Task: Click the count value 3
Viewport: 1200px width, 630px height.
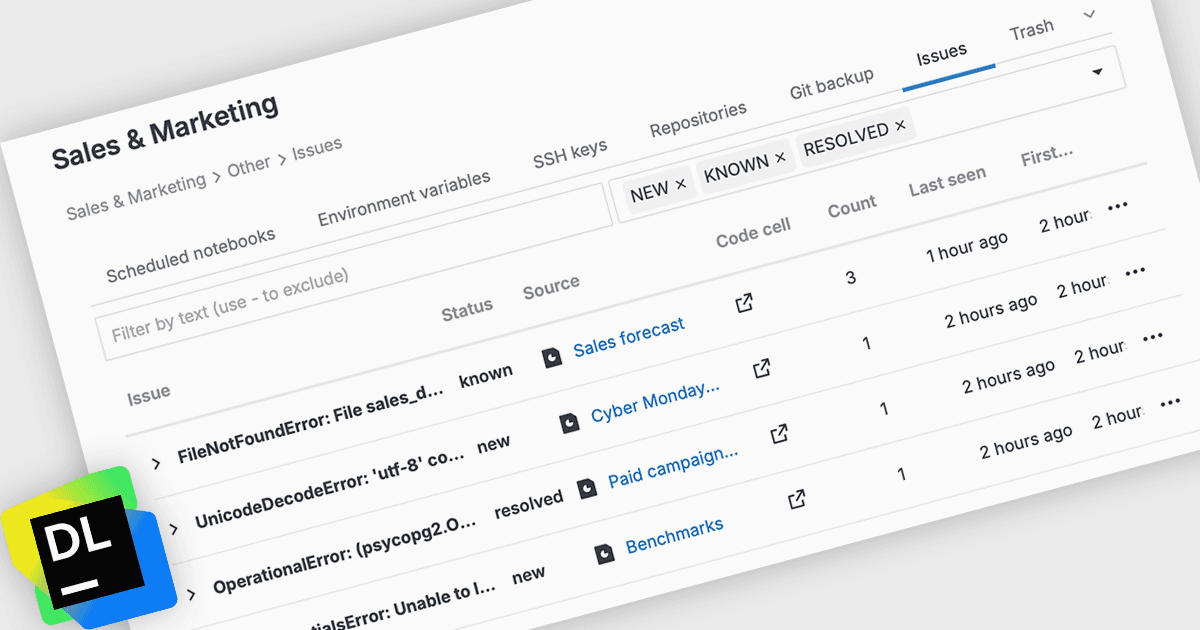Action: click(x=851, y=277)
